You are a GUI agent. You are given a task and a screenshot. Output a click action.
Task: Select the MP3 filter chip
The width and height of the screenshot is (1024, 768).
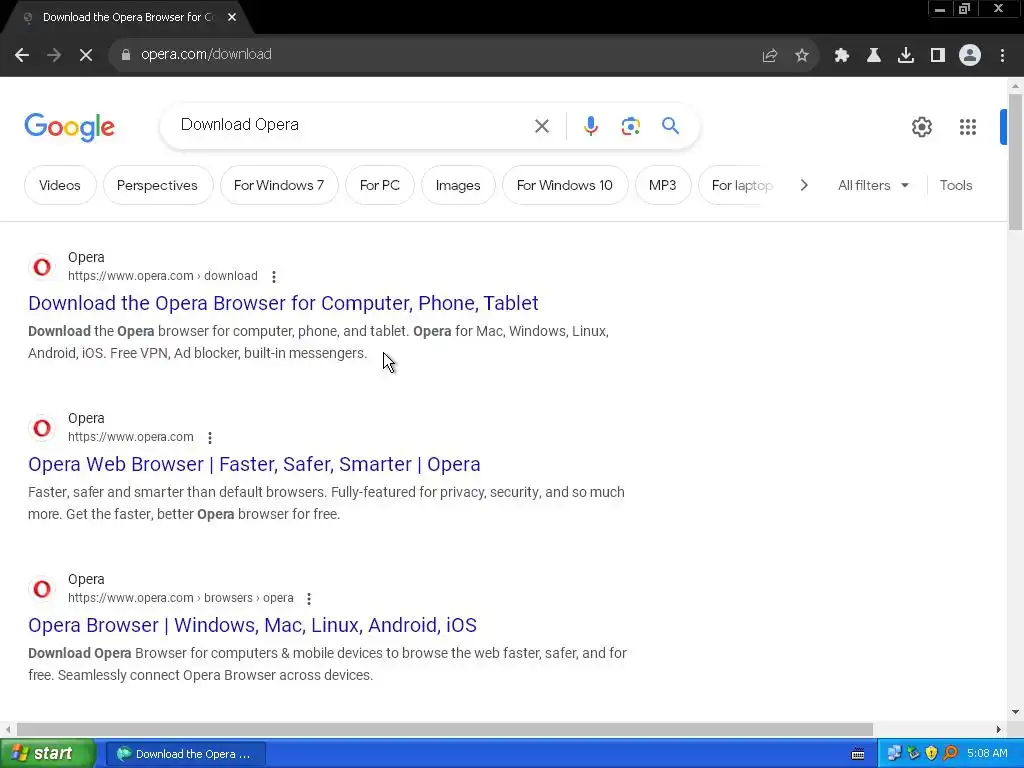pyautogui.click(x=662, y=185)
